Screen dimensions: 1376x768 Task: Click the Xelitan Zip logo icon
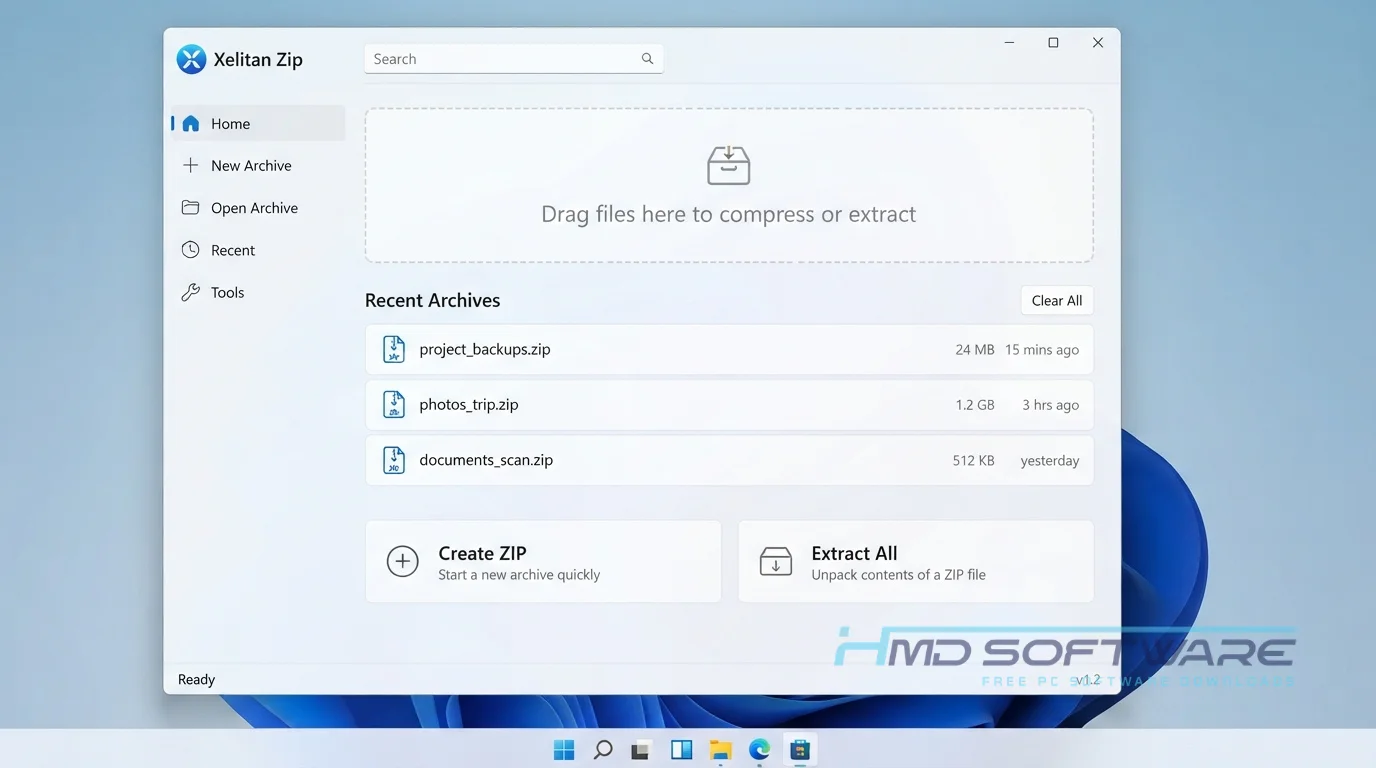191,60
